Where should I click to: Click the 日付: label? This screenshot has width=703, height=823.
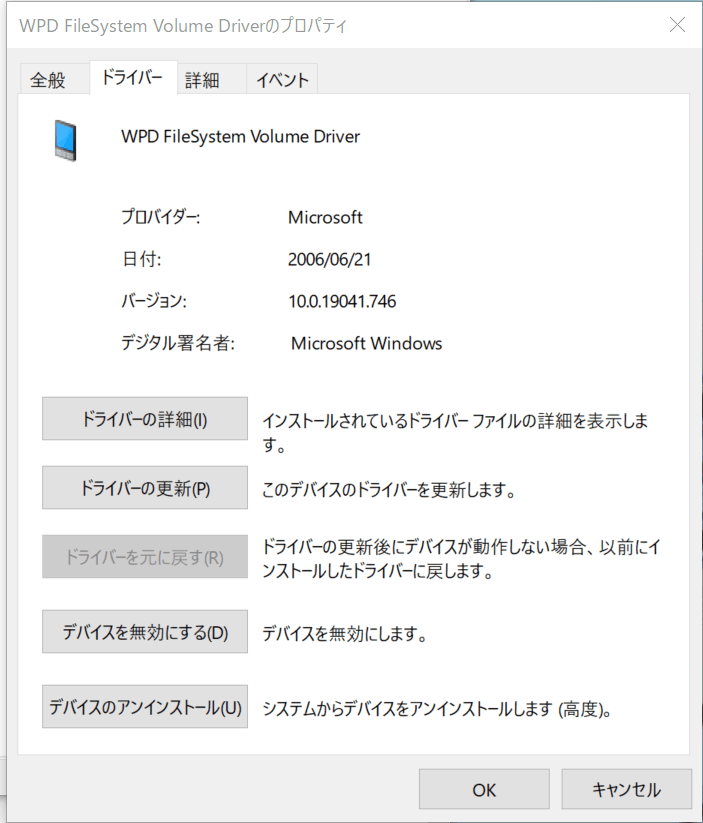pyautogui.click(x=142, y=259)
